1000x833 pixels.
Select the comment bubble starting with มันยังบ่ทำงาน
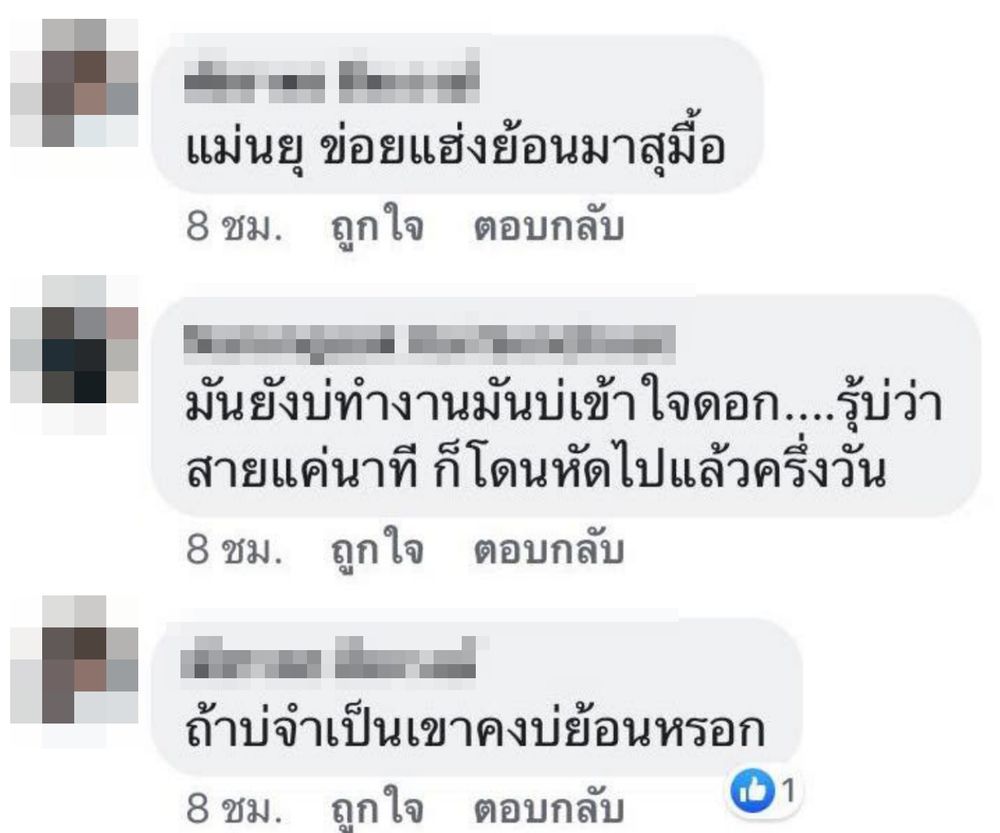pos(565,406)
